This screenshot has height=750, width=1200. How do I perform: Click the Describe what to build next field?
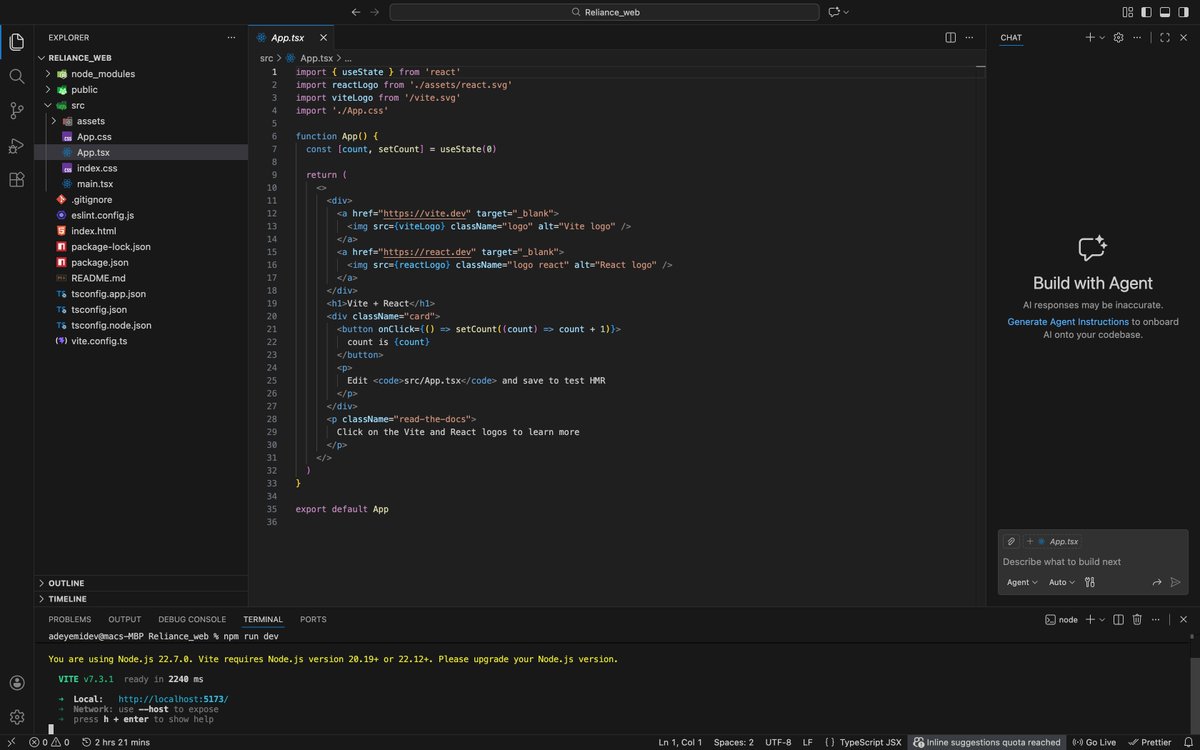pyautogui.click(x=1060, y=561)
